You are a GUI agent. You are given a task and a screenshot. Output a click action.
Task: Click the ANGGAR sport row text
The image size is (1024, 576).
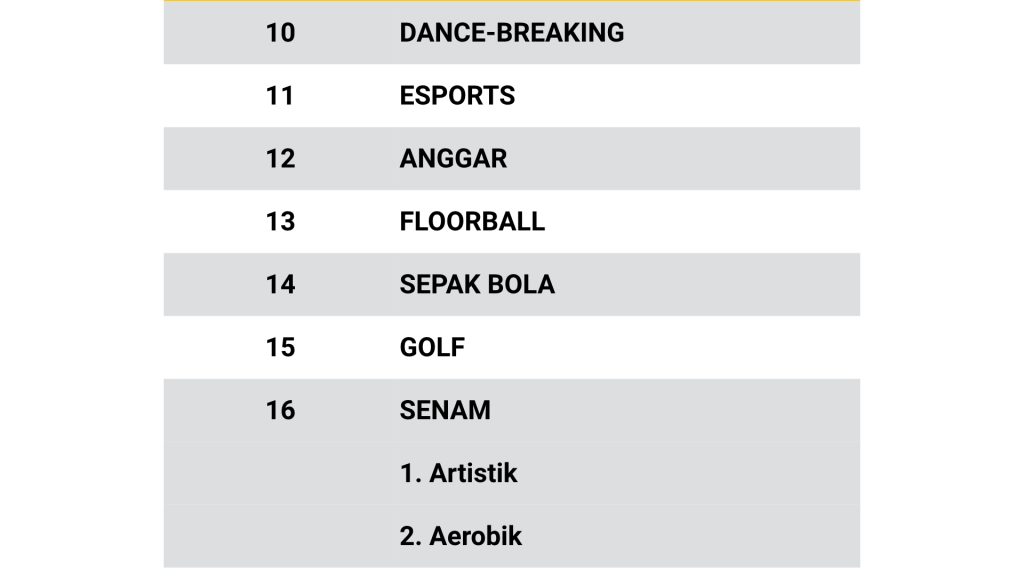453,159
